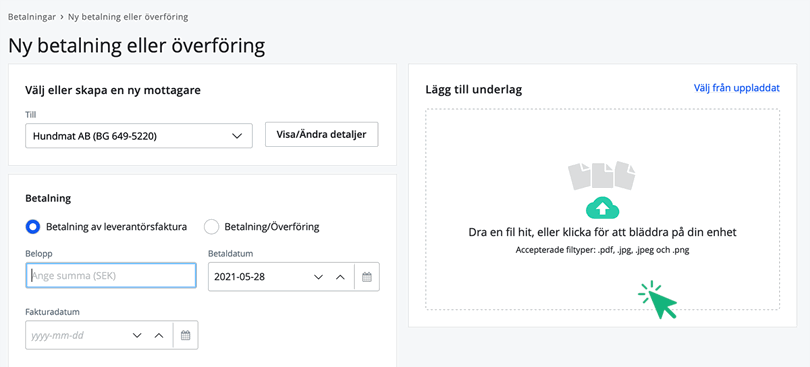810x367 pixels.
Task: Open the Till recipient dropdown
Action: click(138, 136)
